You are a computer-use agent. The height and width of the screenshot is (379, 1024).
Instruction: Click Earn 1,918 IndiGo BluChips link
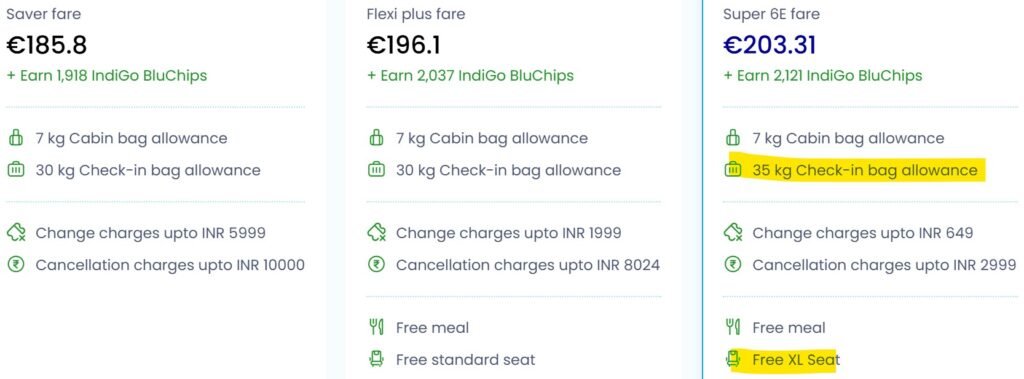(106, 76)
